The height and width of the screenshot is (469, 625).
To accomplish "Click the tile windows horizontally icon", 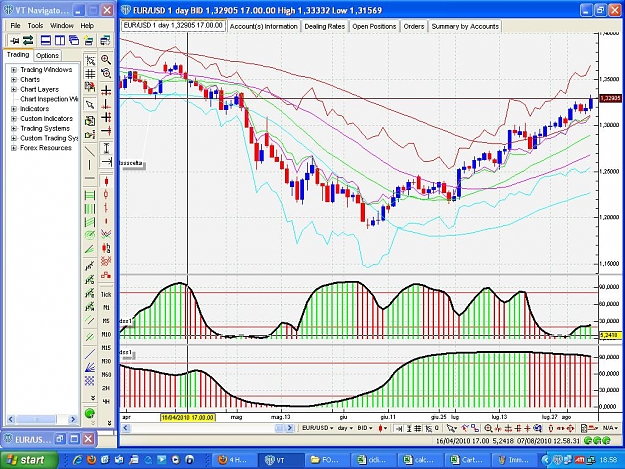I will point(46,40).
